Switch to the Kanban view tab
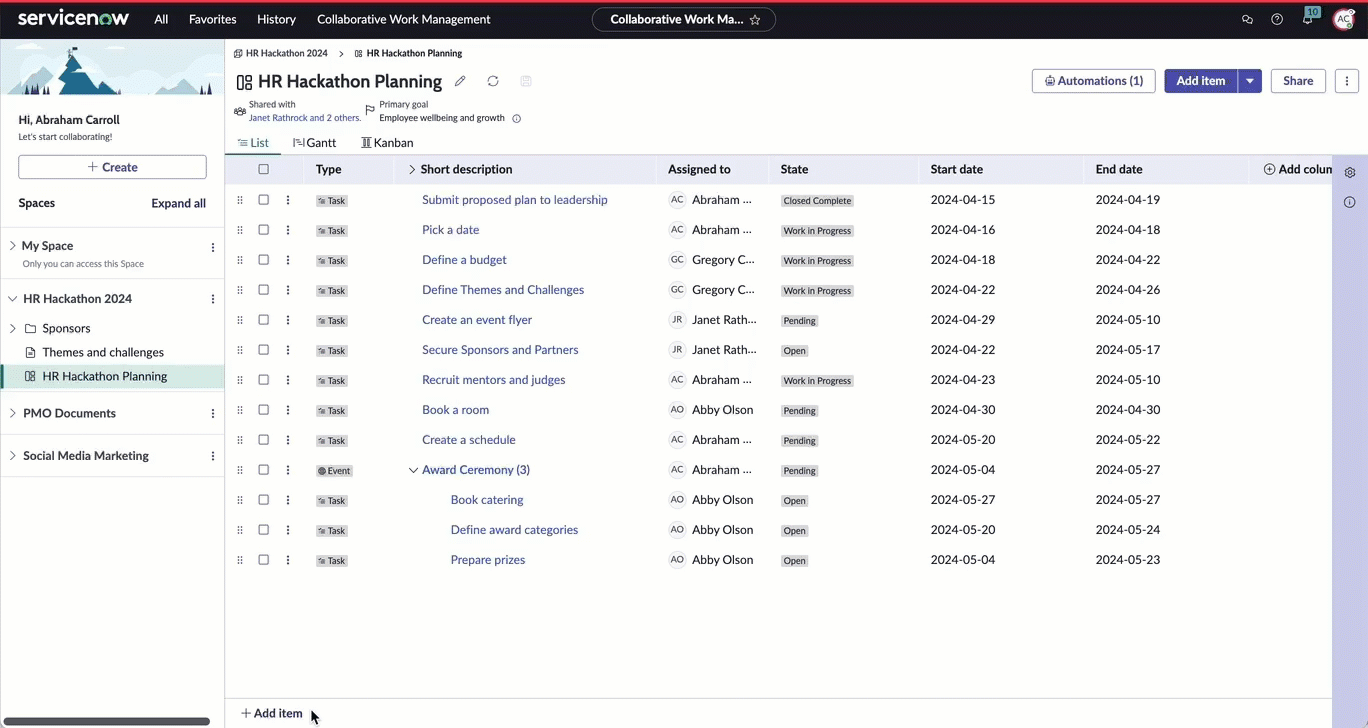The image size is (1368, 728). pyautogui.click(x=387, y=143)
